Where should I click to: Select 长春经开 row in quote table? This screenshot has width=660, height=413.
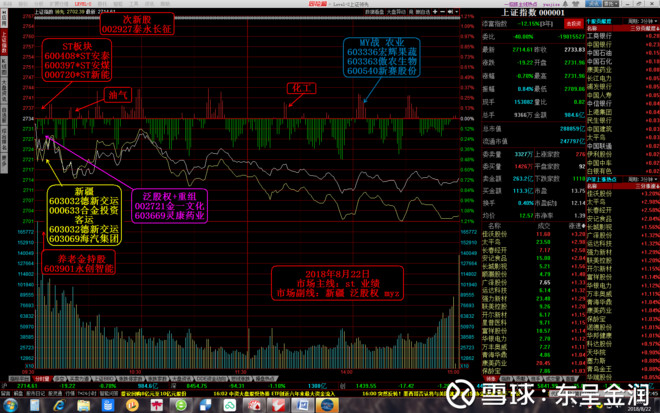pyautogui.click(x=534, y=250)
